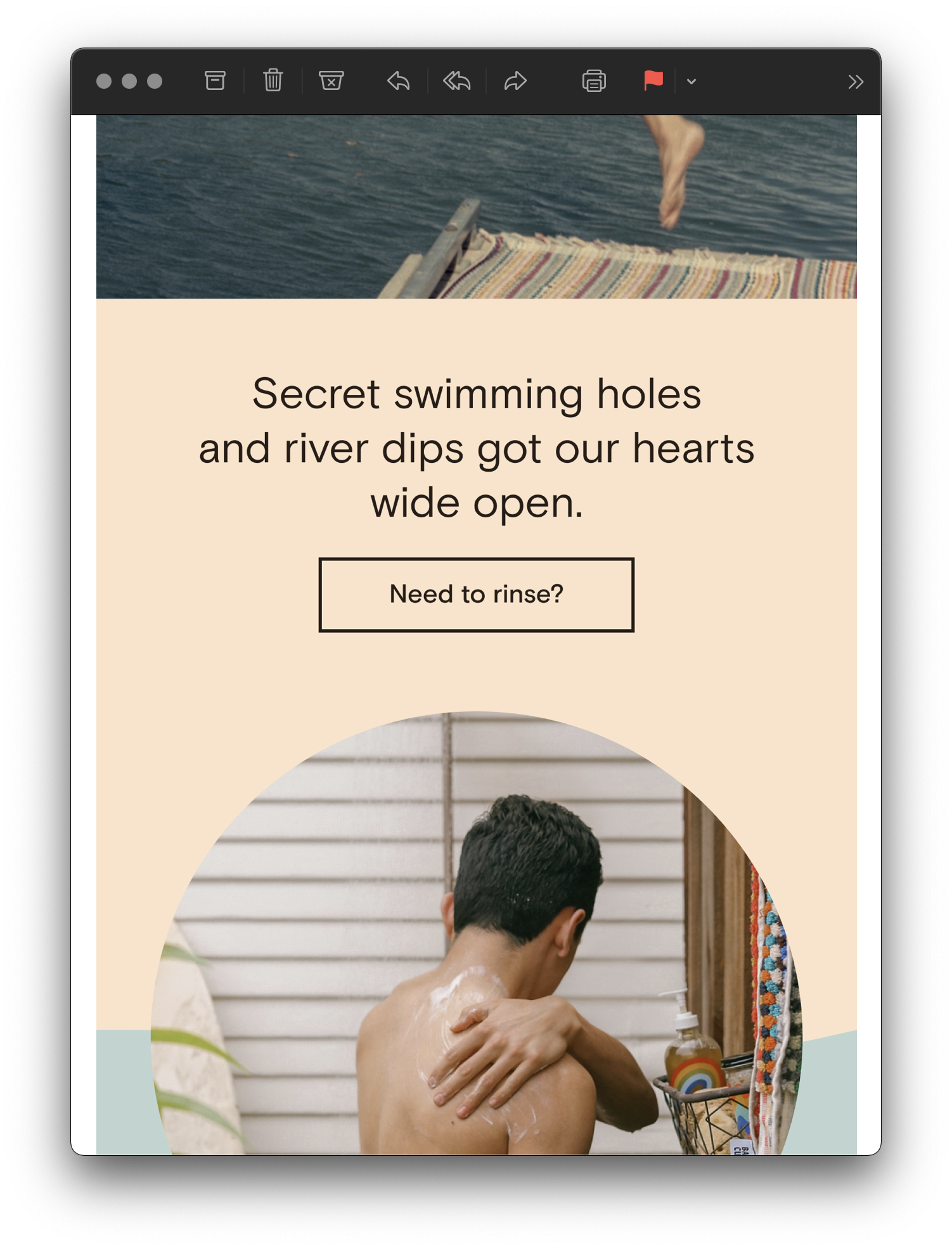Delete message with trash icon
Screen dimensions: 952x1249
click(273, 81)
